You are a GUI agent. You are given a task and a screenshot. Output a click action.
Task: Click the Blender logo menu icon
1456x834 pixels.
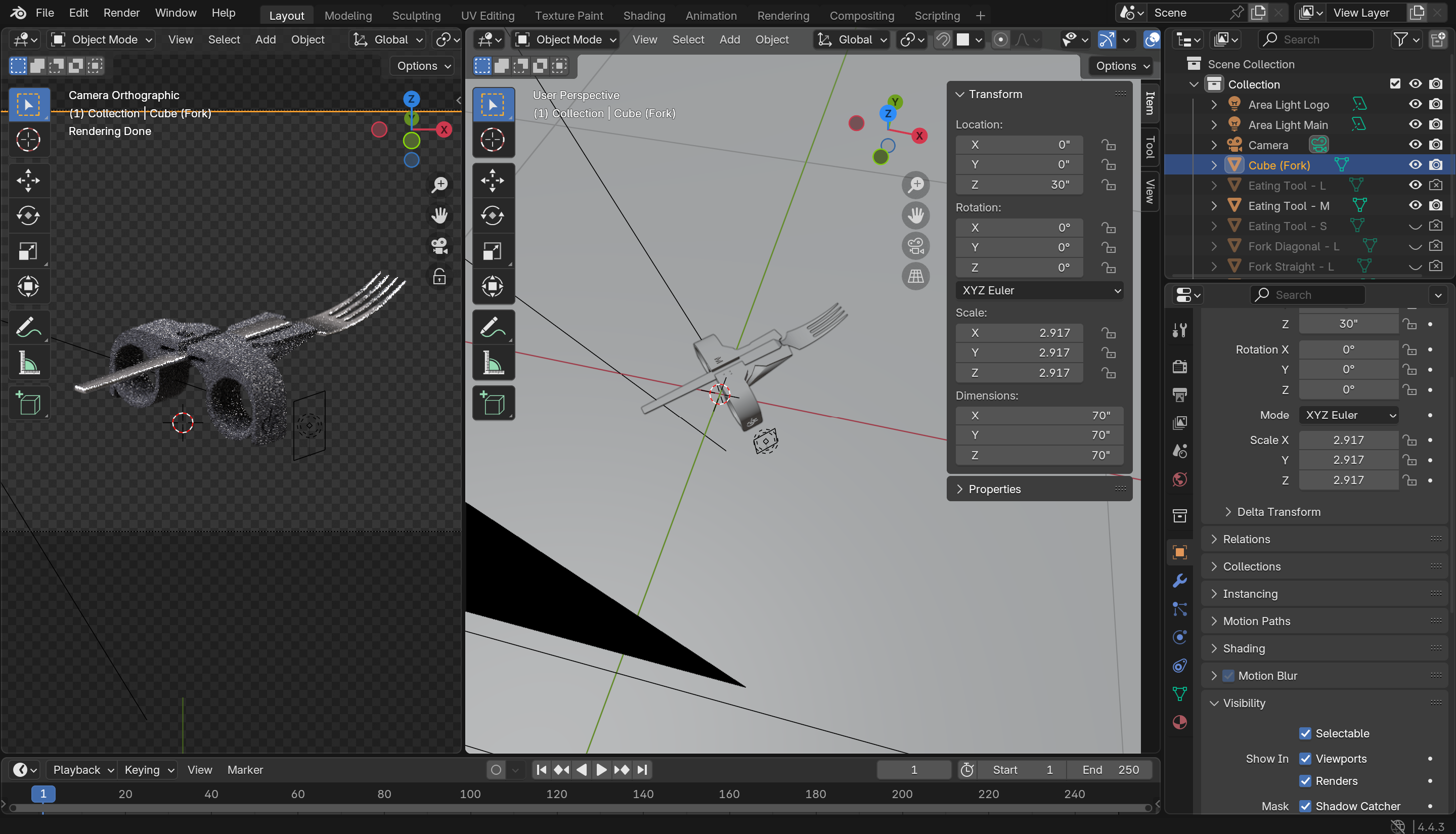[x=18, y=13]
